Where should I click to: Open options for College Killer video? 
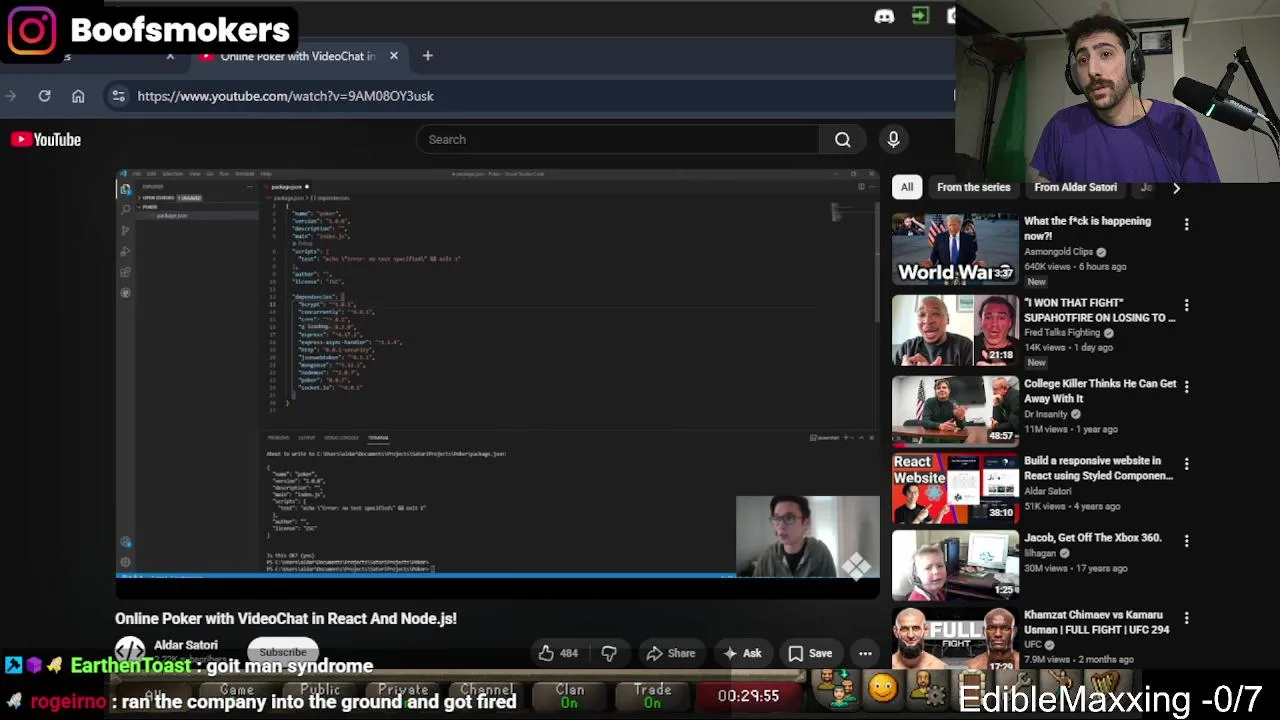(x=1186, y=387)
